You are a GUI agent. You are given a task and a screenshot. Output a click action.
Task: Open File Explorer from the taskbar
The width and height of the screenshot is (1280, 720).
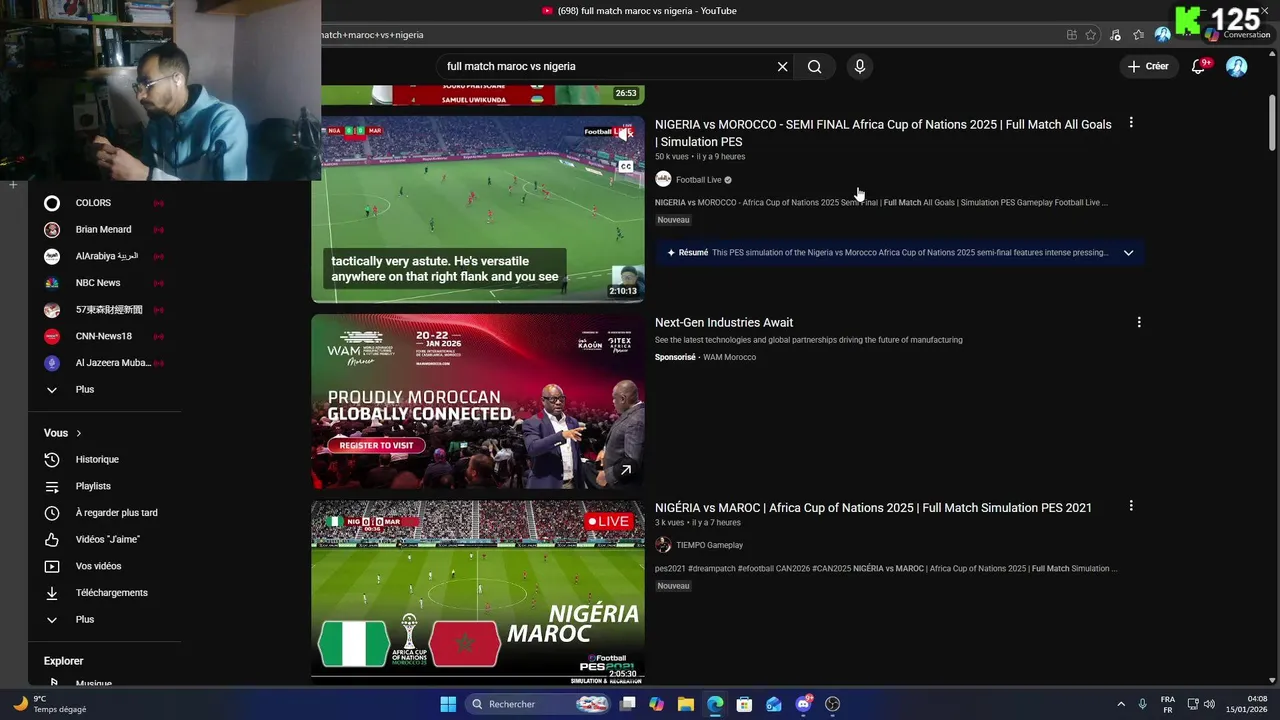686,704
